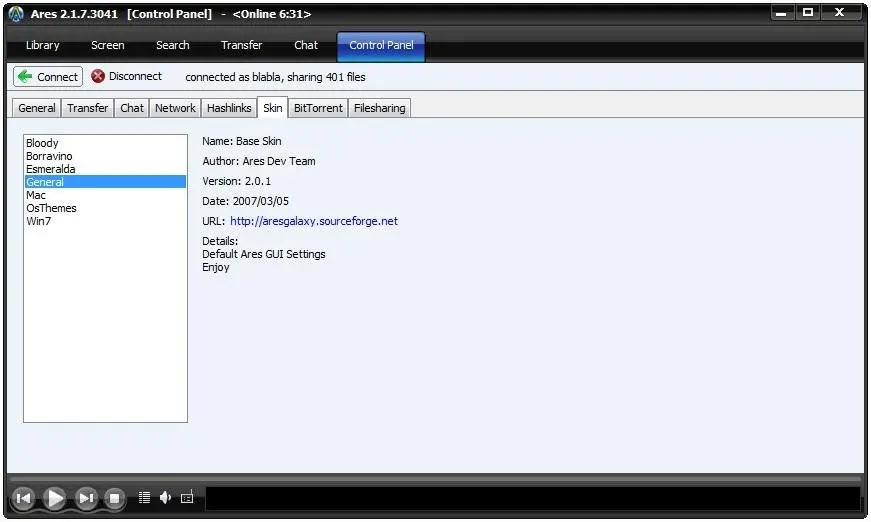
Task: Switch to the Transfer main tab
Action: 241,45
